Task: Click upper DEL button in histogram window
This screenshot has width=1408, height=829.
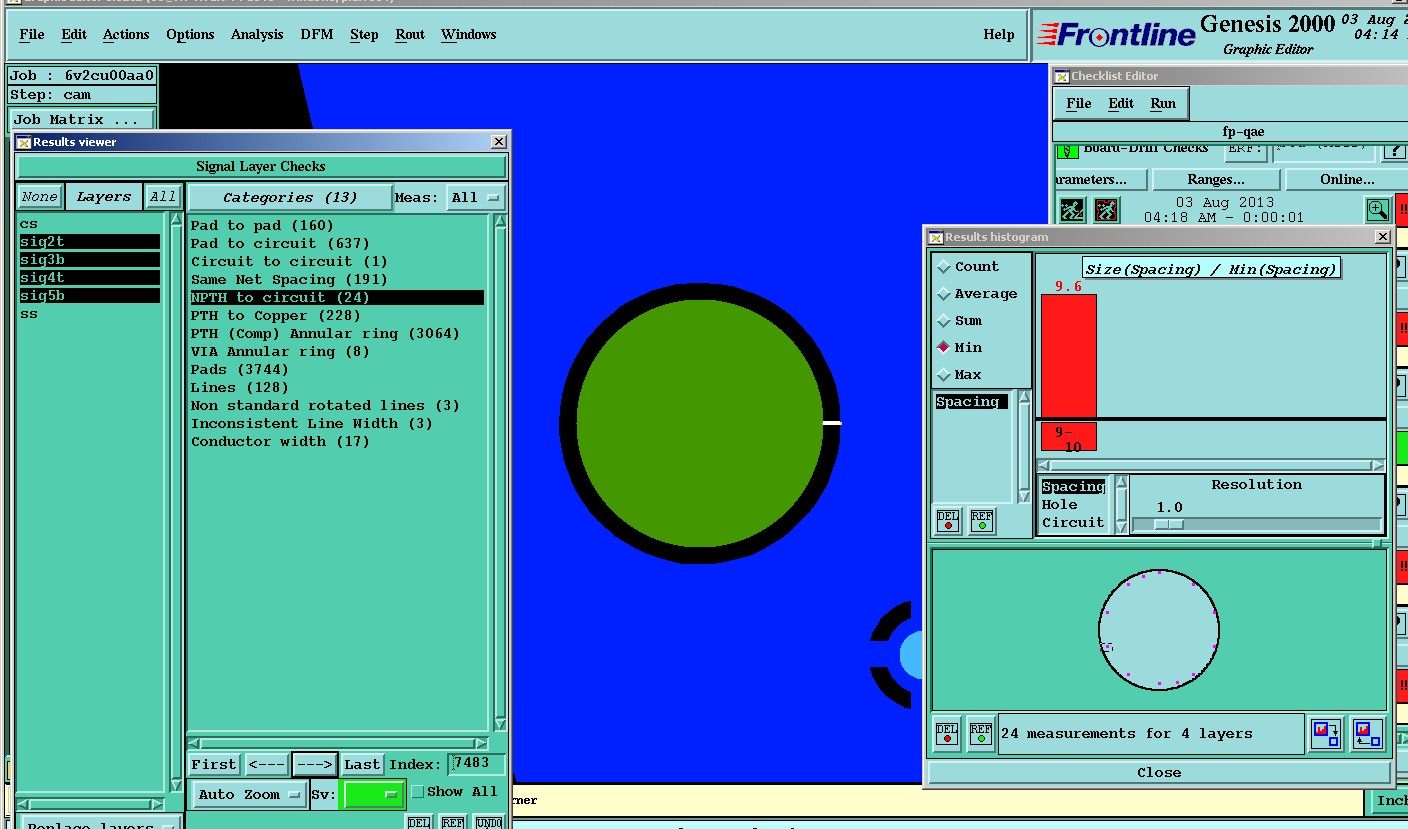Action: click(948, 521)
